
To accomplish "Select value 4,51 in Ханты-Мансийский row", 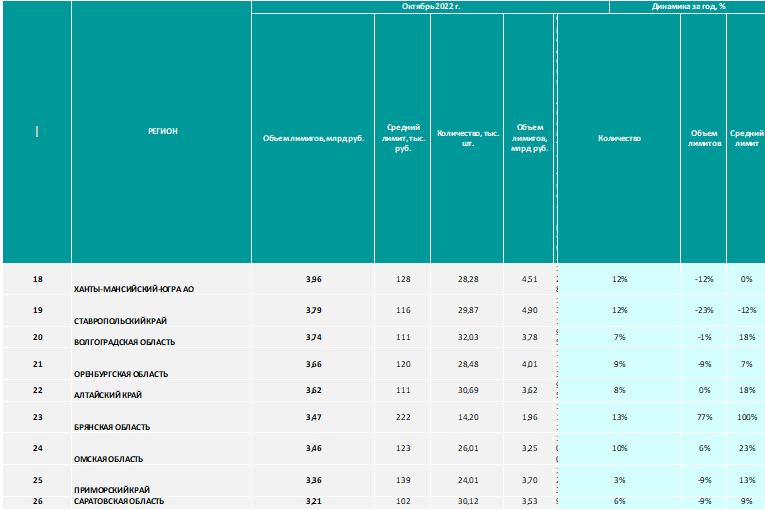I will [529, 279].
